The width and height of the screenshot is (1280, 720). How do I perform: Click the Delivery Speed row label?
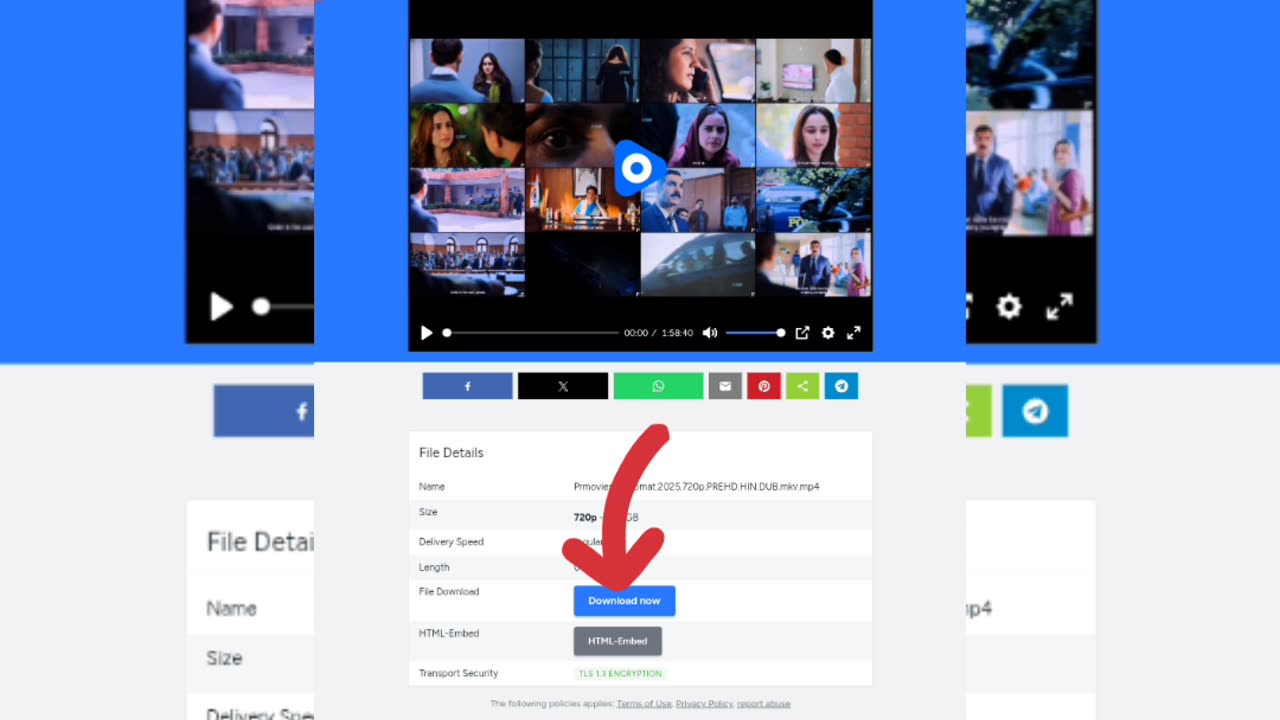(x=451, y=542)
